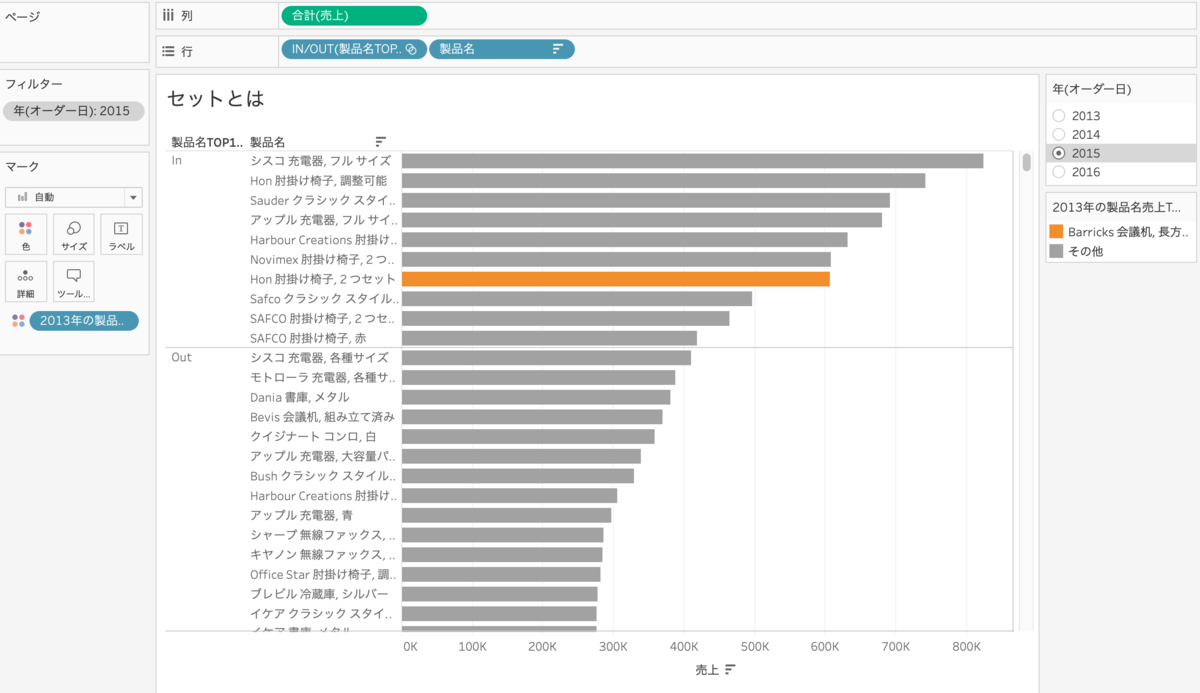Click the Dania 書庫, メタル bar
1200x693 pixels.
click(x=536, y=397)
